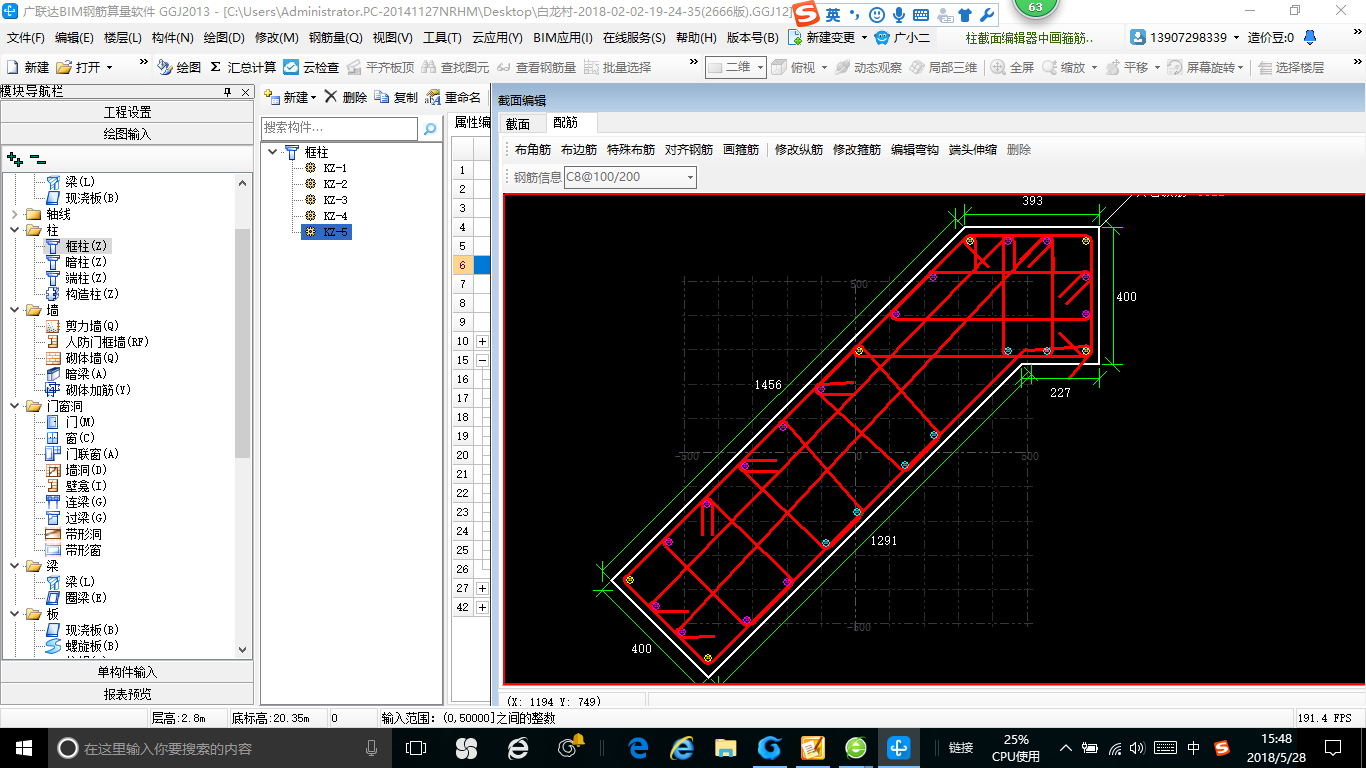Collapse property row 15 minus box
The width and height of the screenshot is (1366, 768).
(x=482, y=360)
